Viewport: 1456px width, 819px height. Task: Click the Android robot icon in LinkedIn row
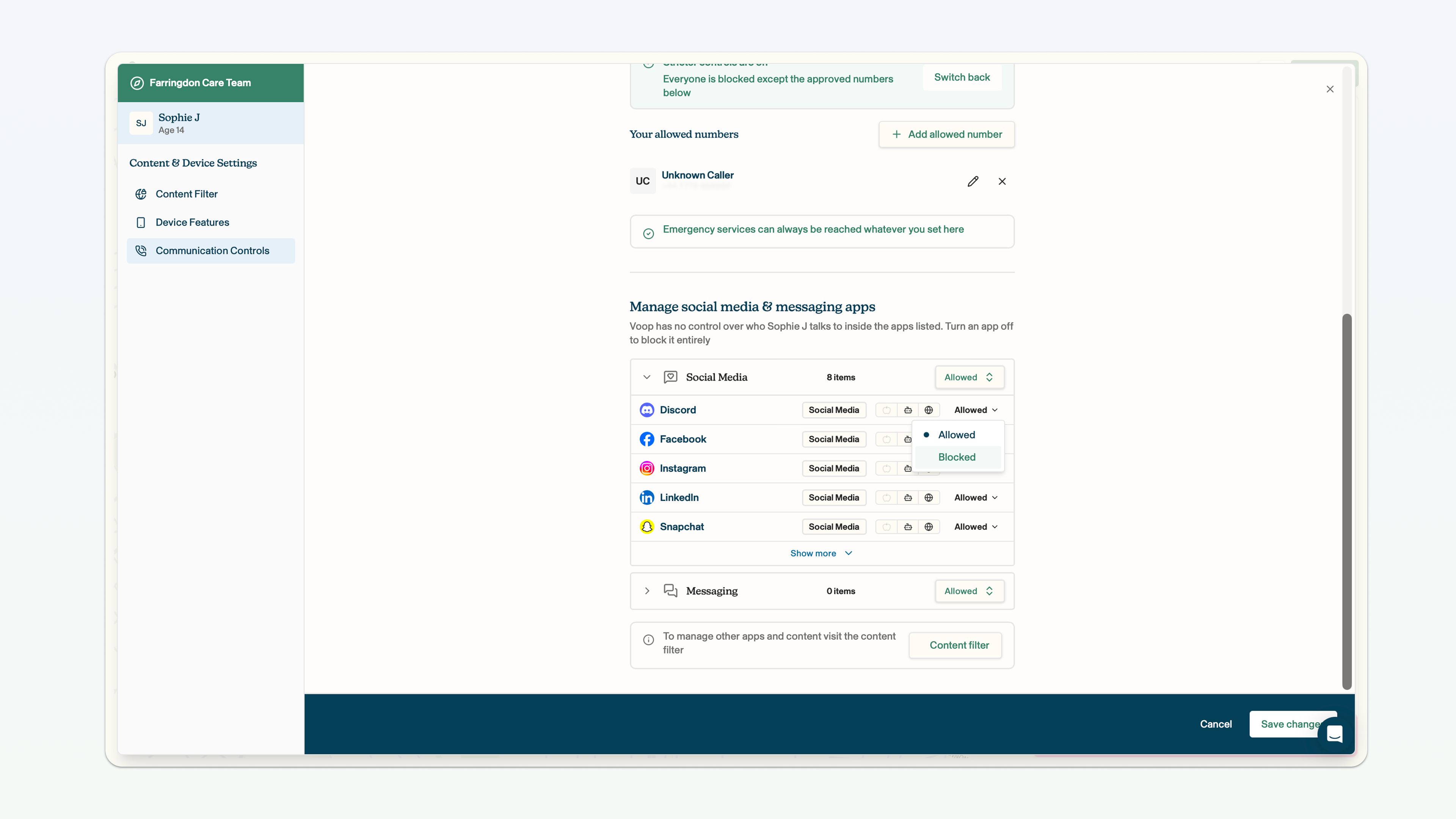pyautogui.click(x=908, y=498)
